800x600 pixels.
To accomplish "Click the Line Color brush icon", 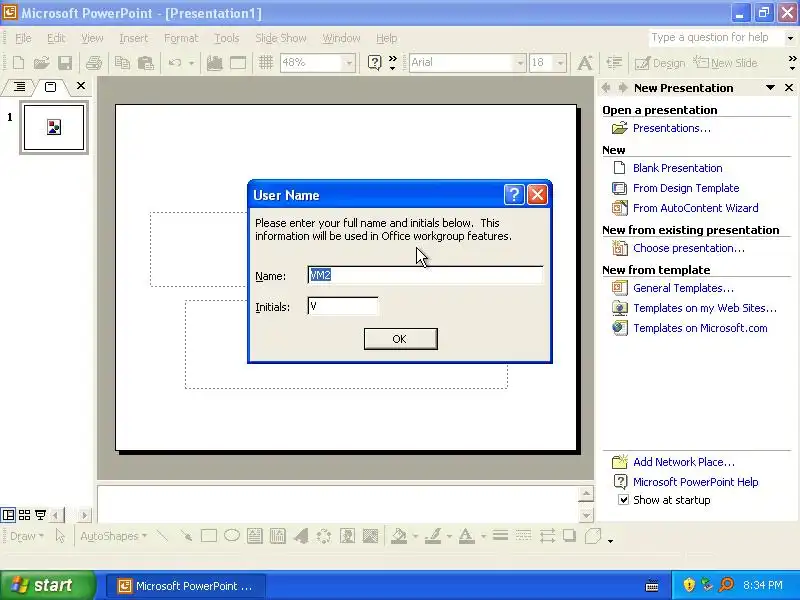I will [433, 536].
